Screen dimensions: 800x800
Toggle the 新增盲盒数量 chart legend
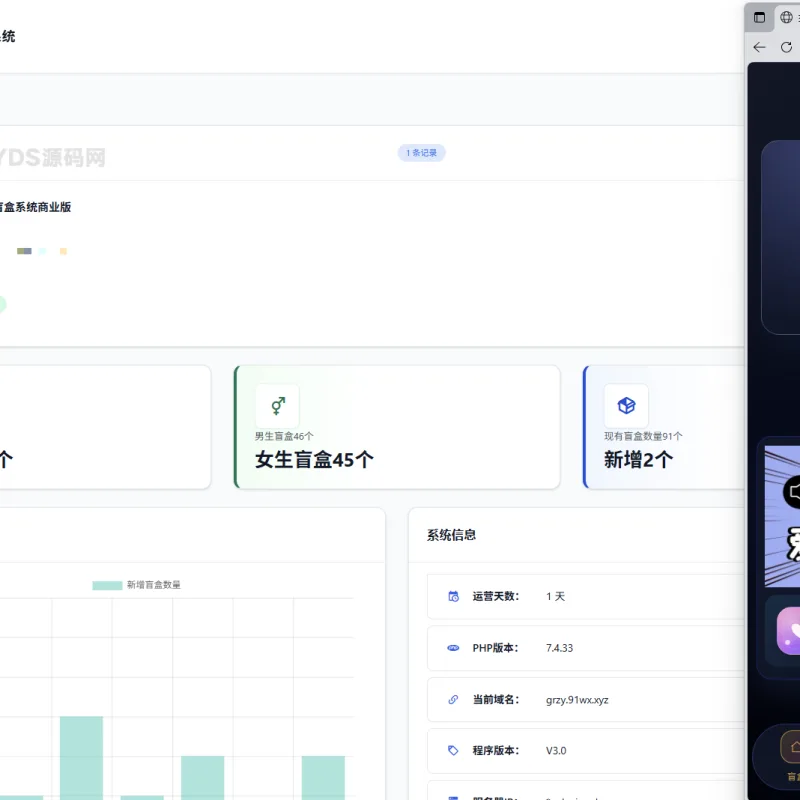(x=136, y=585)
